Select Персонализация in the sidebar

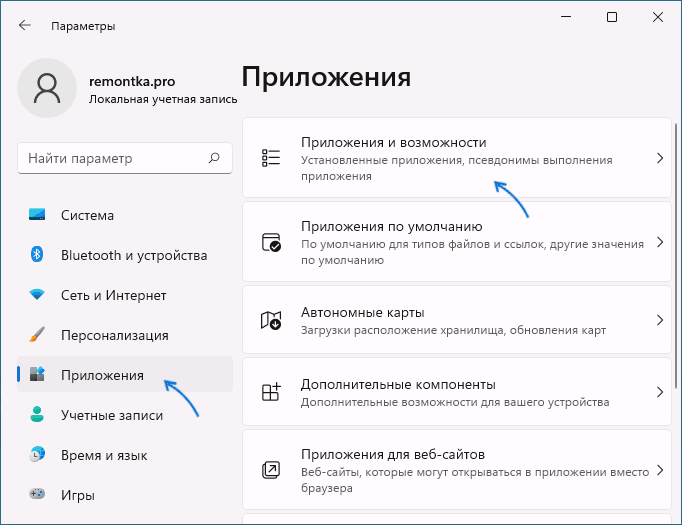tap(125, 335)
